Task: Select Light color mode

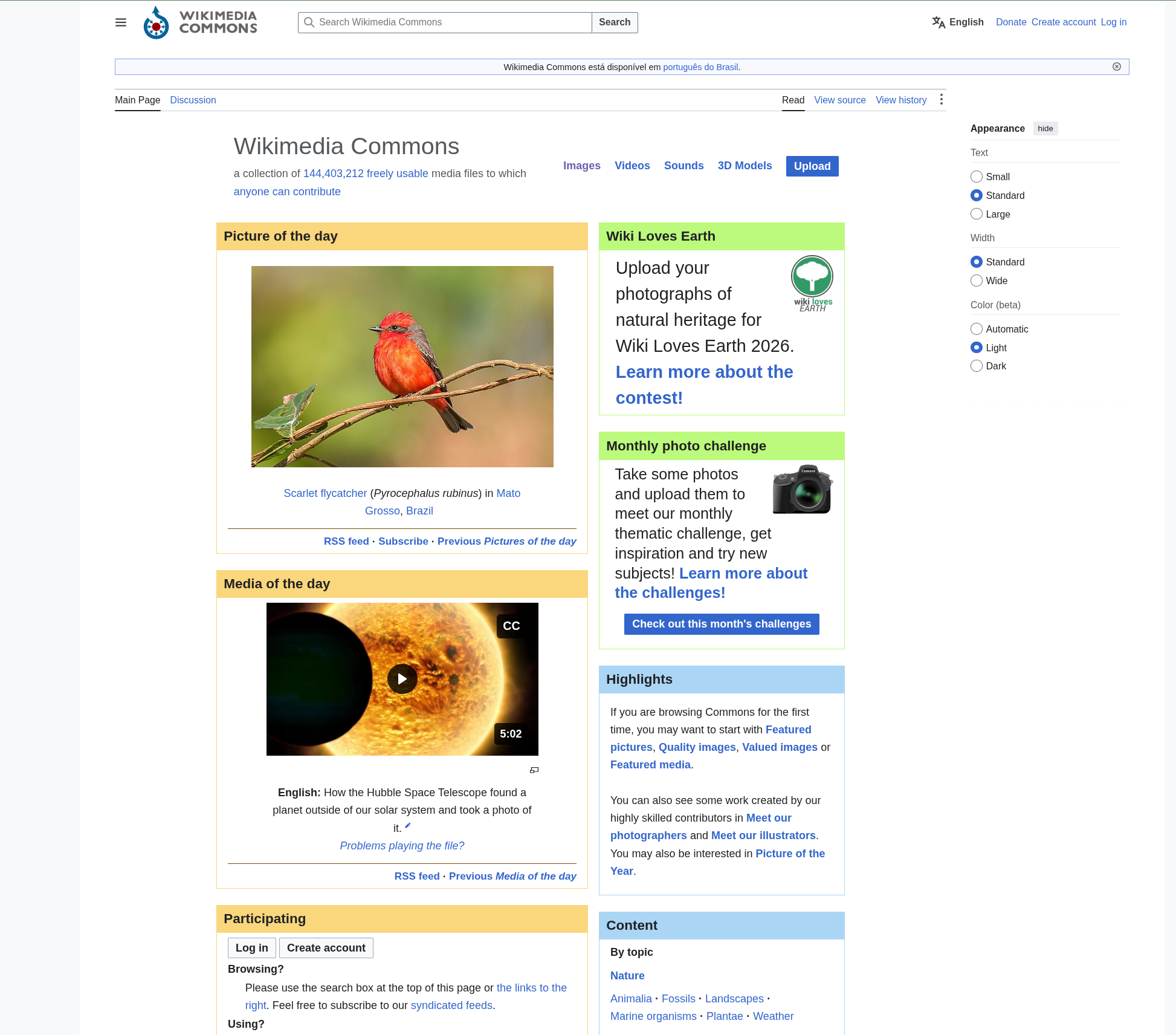Action: click(x=977, y=348)
